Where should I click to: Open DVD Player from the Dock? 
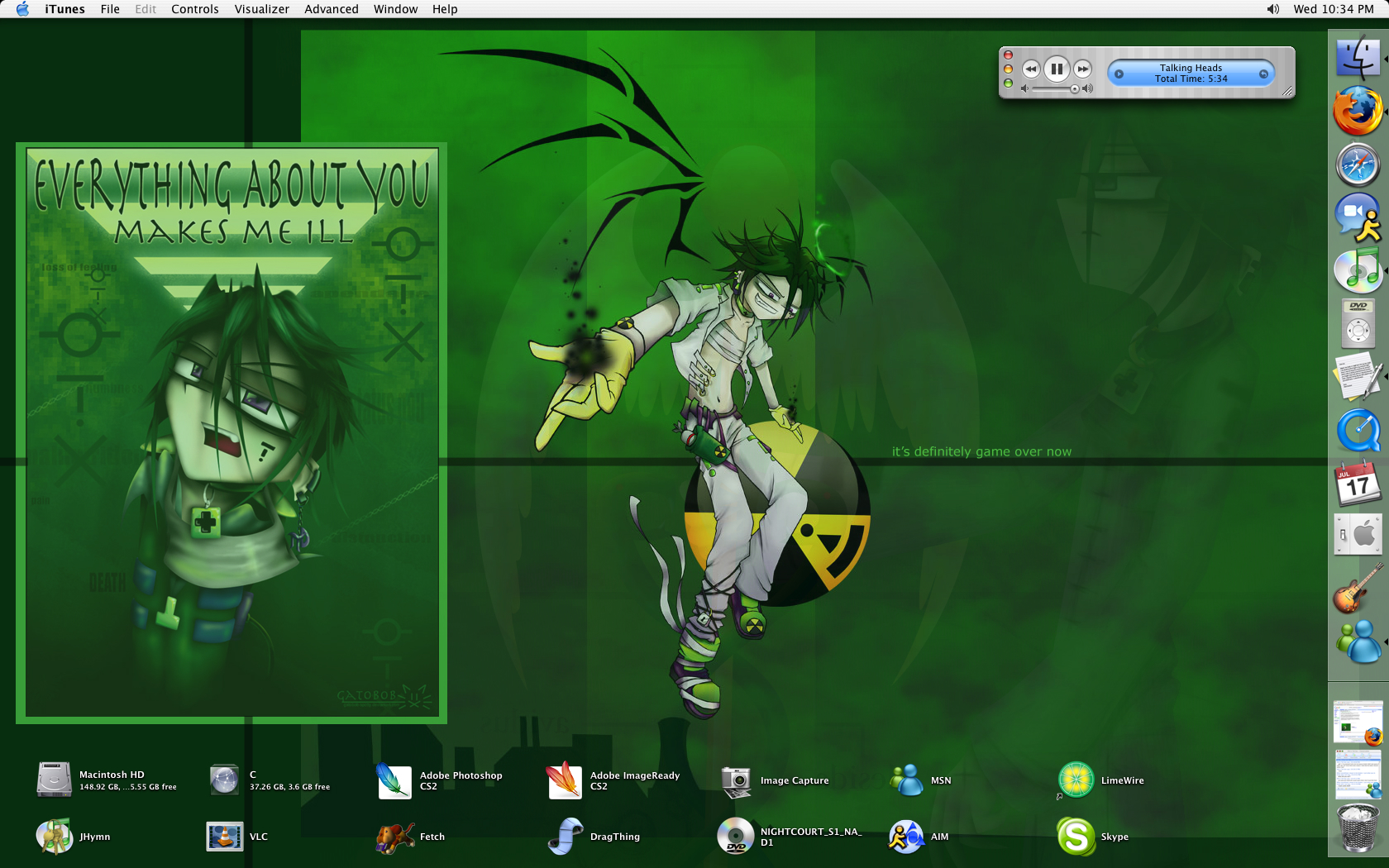point(1358,322)
